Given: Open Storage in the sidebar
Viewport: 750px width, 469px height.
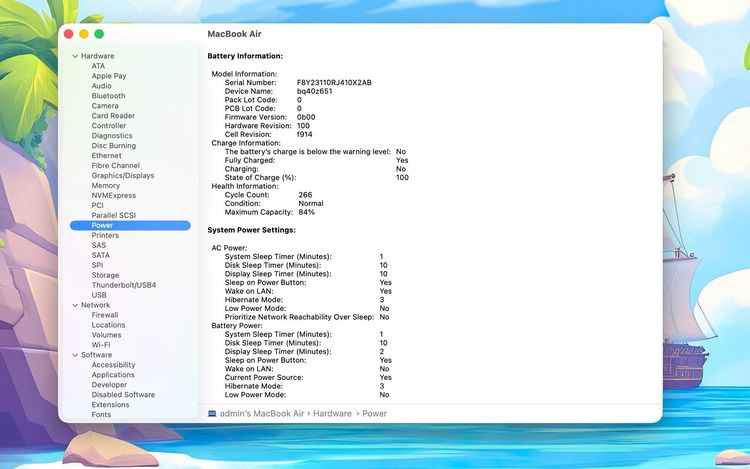Looking at the screenshot, I should pos(105,275).
